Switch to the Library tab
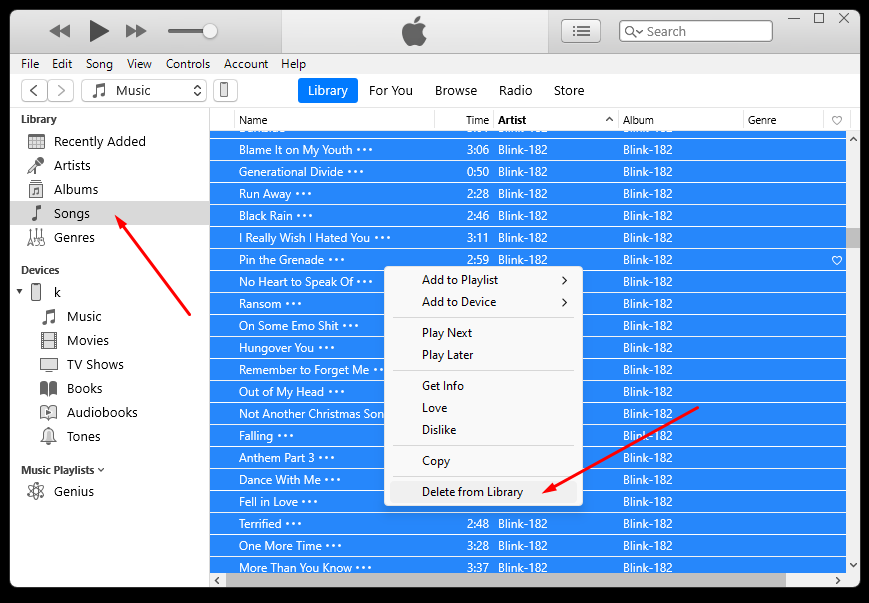Image resolution: width=869 pixels, height=603 pixels. click(328, 90)
